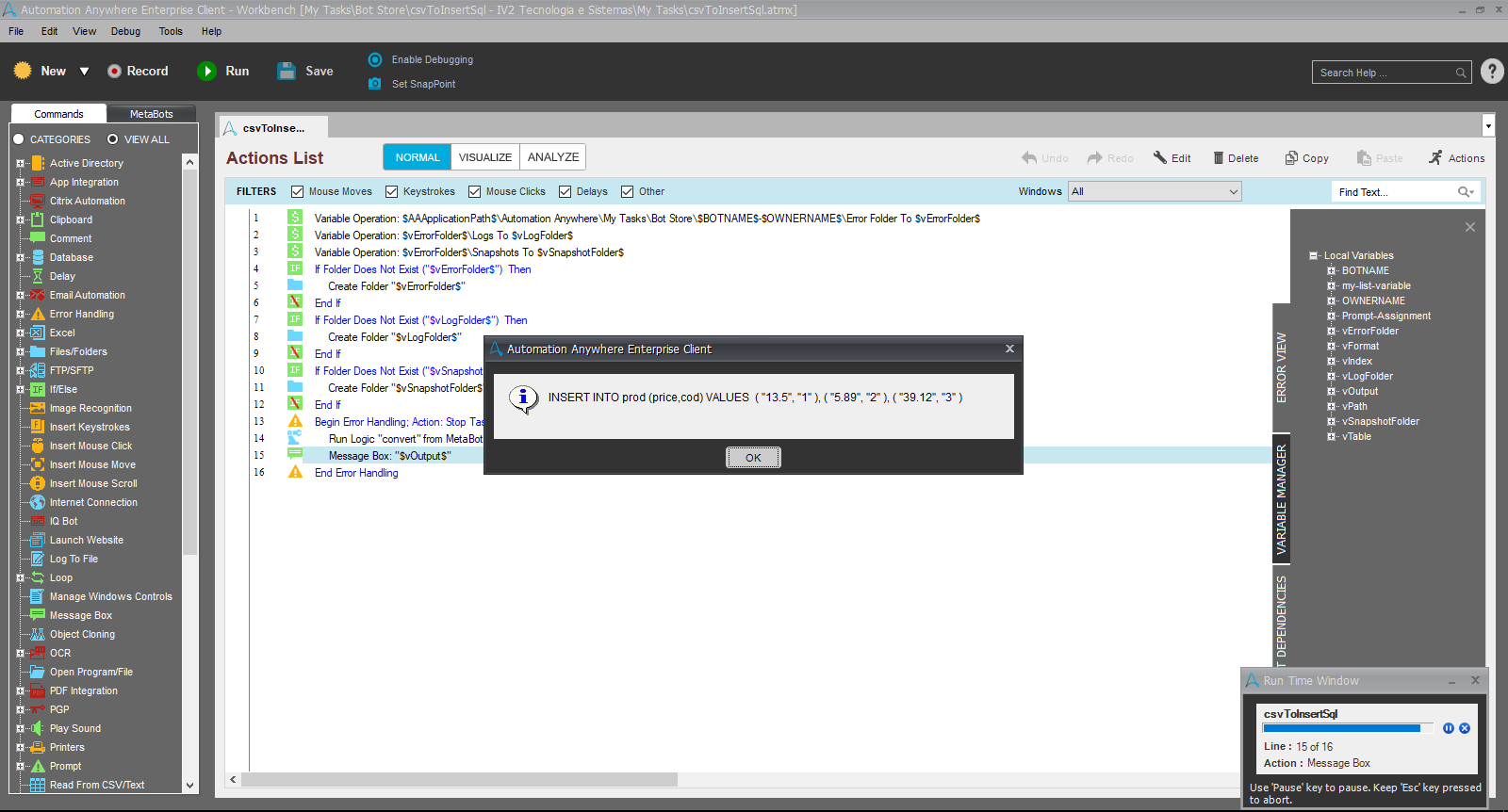Screen dimensions: 1508x812
Task: Select the NORMAL view button
Action: pos(418,157)
